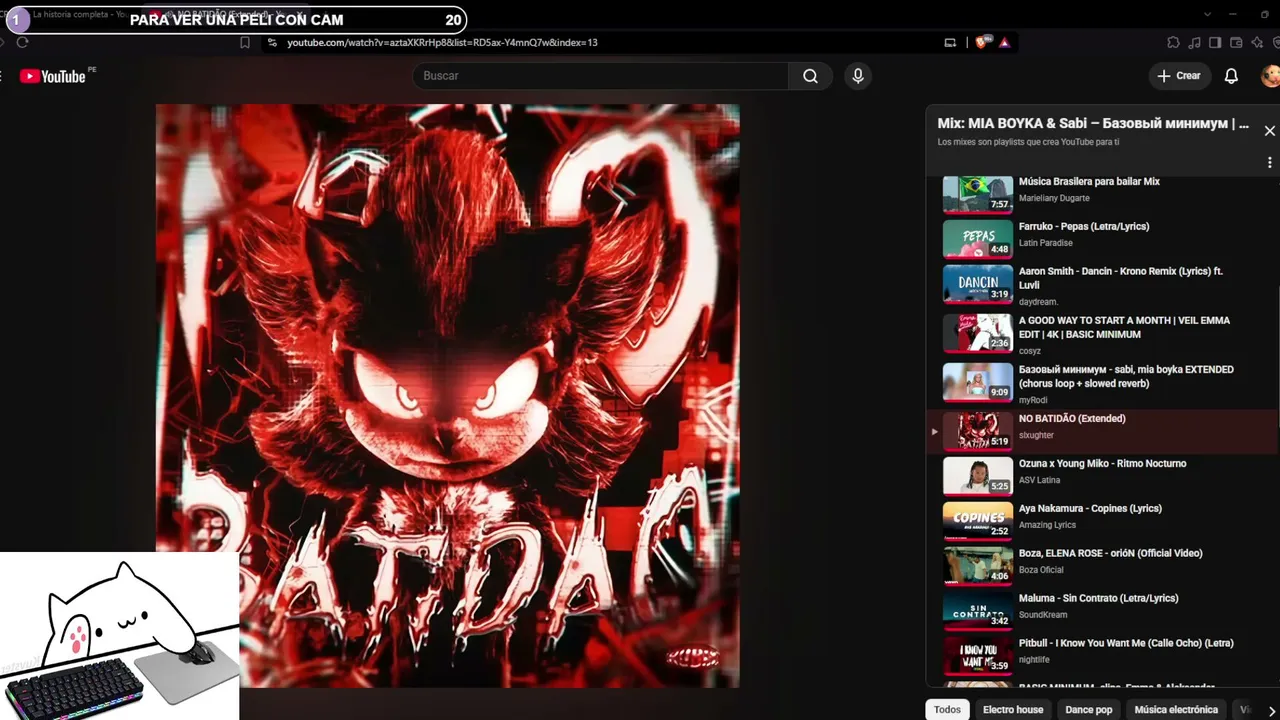1280x720 pixels.
Task: Click the magnifier search button
Action: click(810, 76)
